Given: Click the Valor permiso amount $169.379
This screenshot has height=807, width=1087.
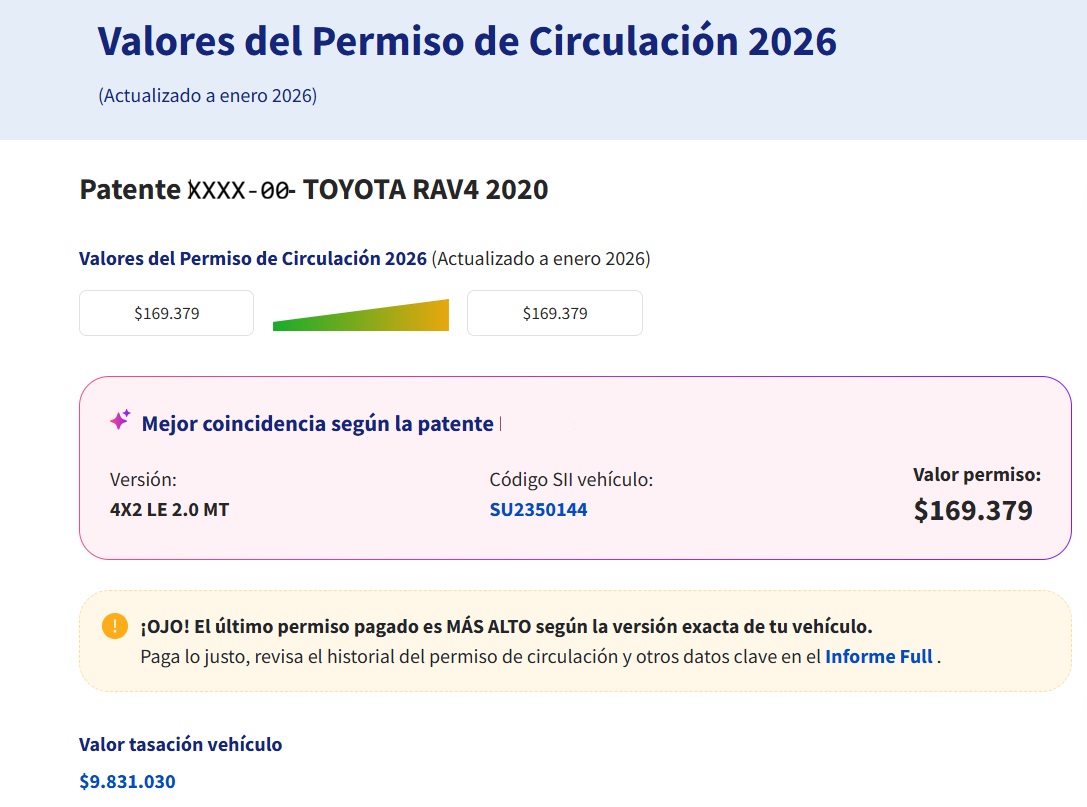Looking at the screenshot, I should click(x=972, y=510).
